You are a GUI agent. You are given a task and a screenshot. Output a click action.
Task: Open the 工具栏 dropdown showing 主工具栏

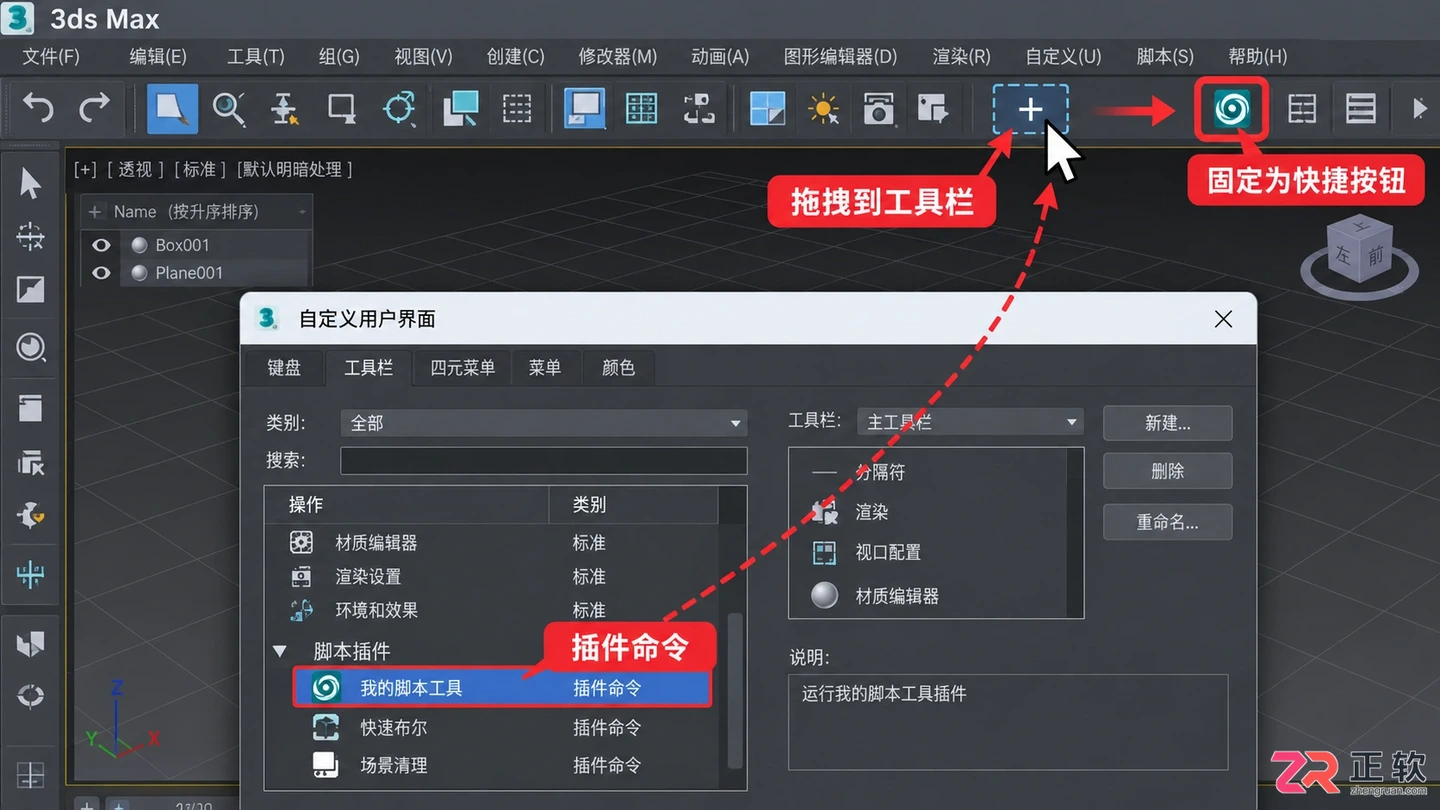click(x=970, y=422)
